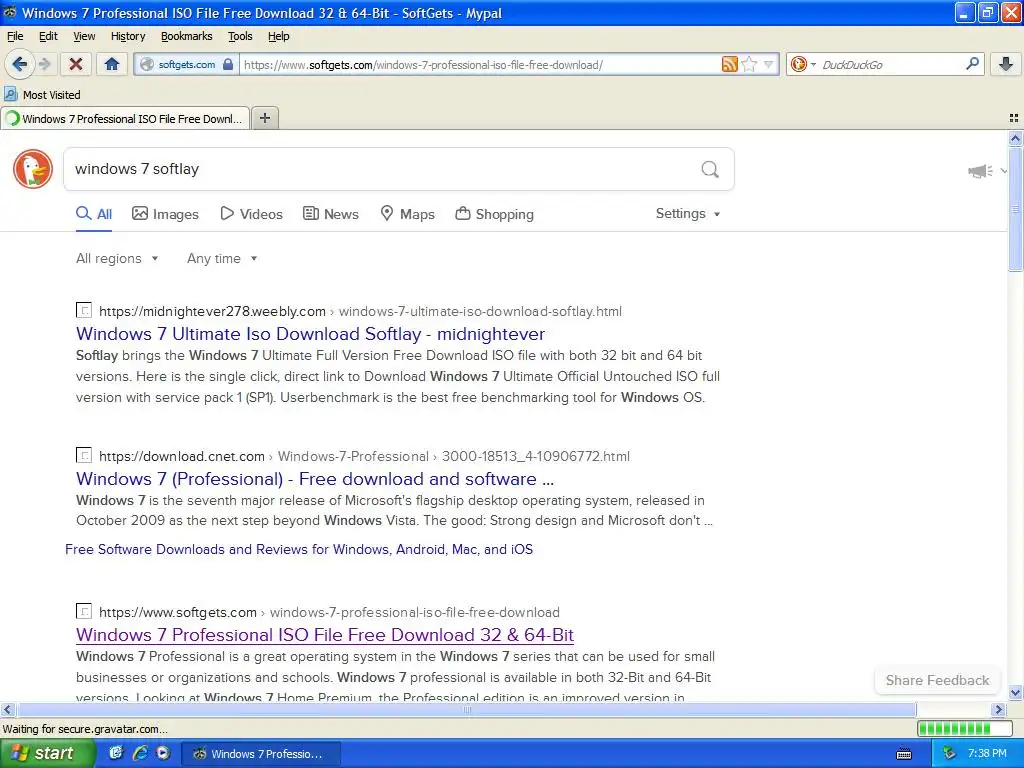Open the Bookmarks menu
Screen dimensions: 1024x768
pyautogui.click(x=187, y=36)
